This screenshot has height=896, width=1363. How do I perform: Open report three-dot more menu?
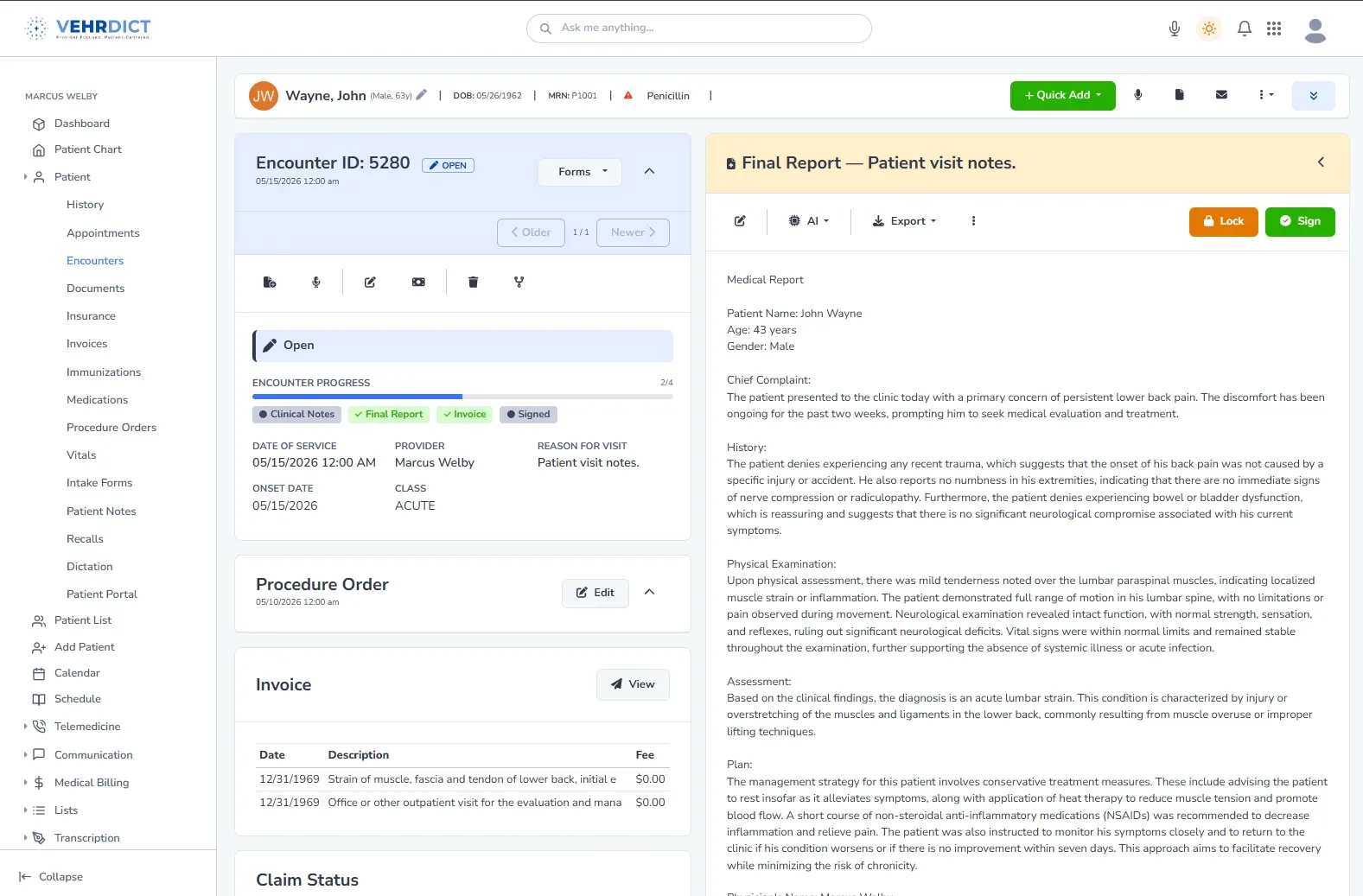974,221
